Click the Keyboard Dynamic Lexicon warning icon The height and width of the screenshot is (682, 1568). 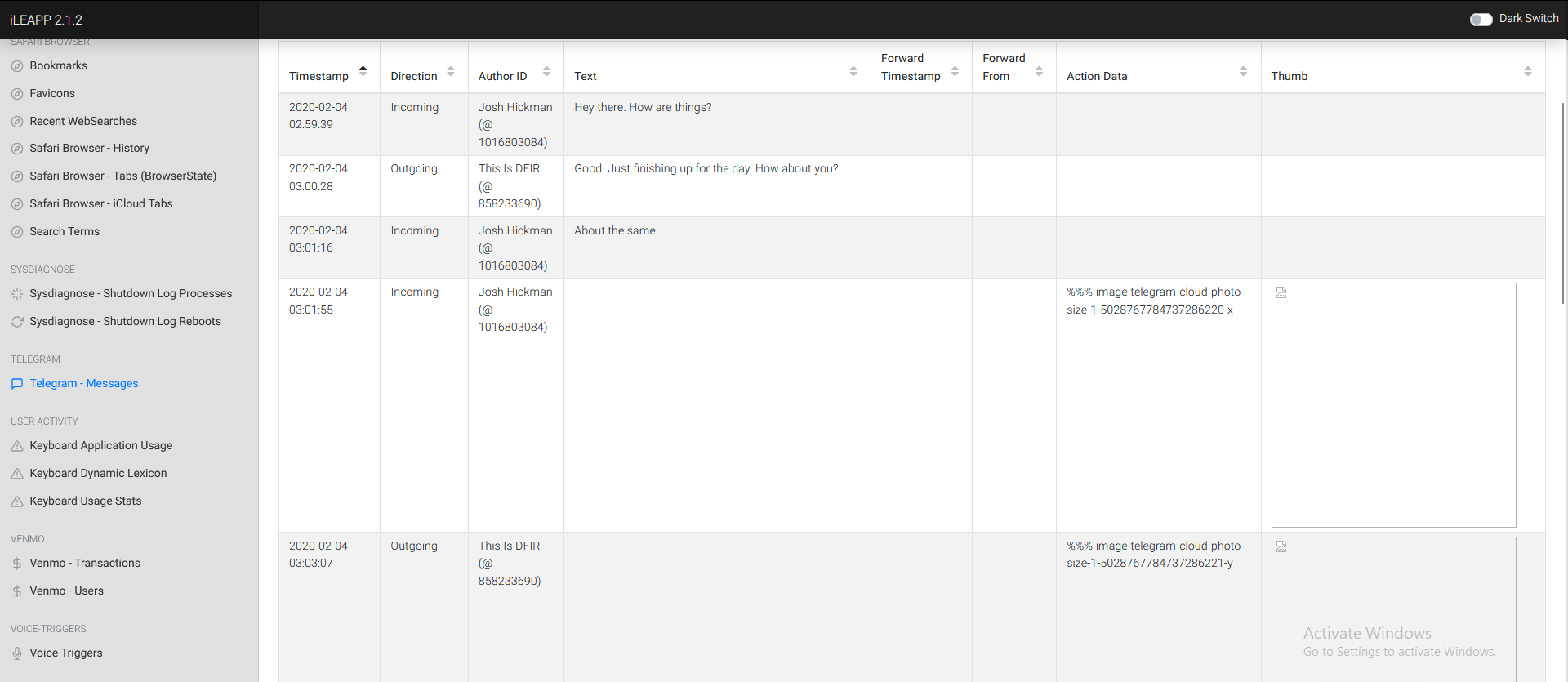17,474
